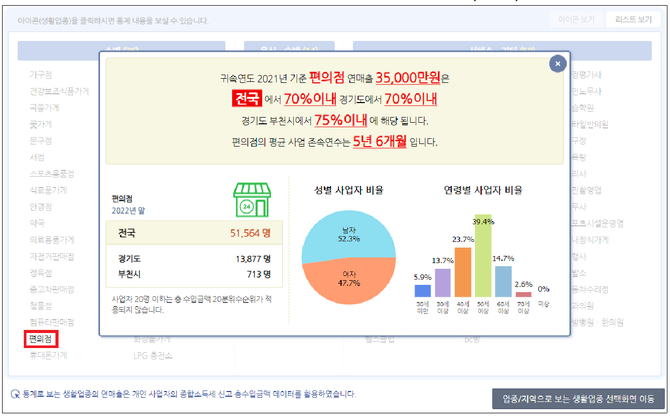
Task: Select 컴퓨터판매점 in the left list
Action: [x=50, y=322]
